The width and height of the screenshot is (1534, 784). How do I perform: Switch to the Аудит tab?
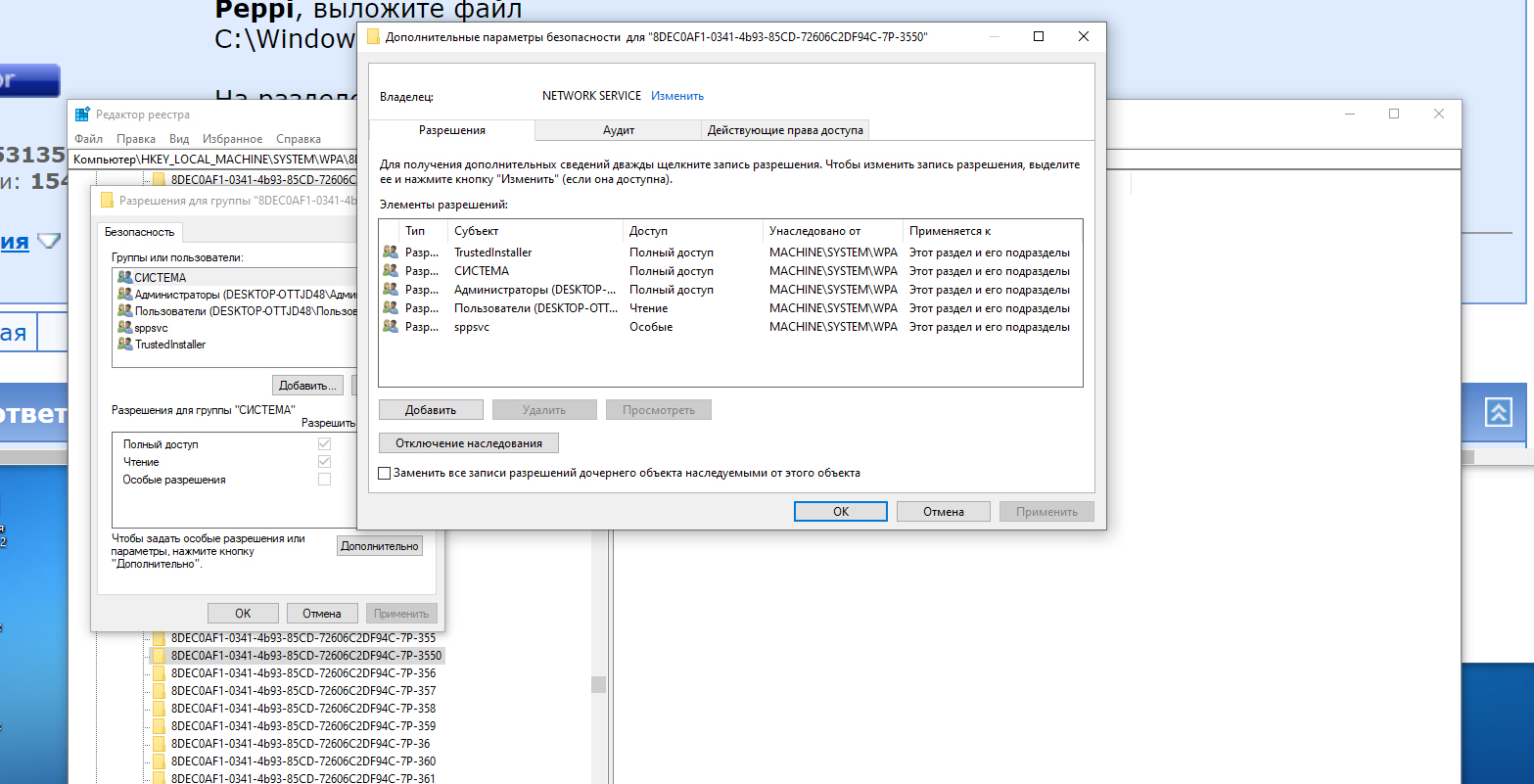pos(619,130)
